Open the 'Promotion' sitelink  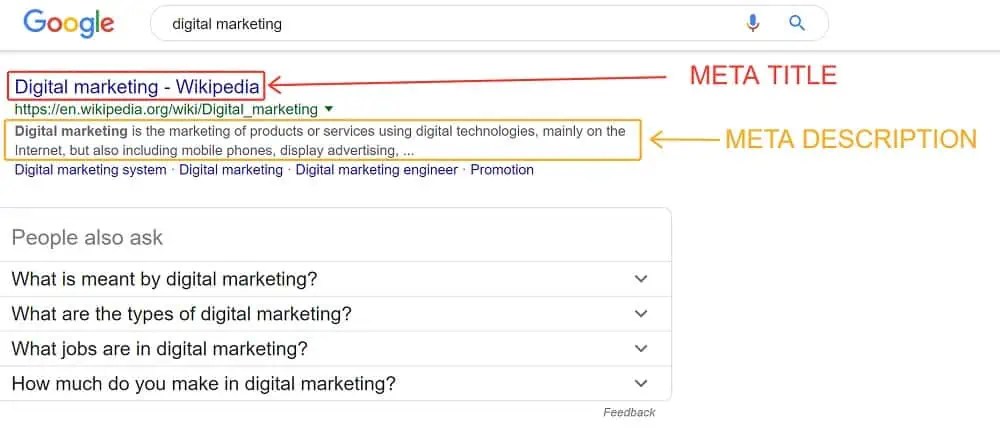tap(502, 170)
